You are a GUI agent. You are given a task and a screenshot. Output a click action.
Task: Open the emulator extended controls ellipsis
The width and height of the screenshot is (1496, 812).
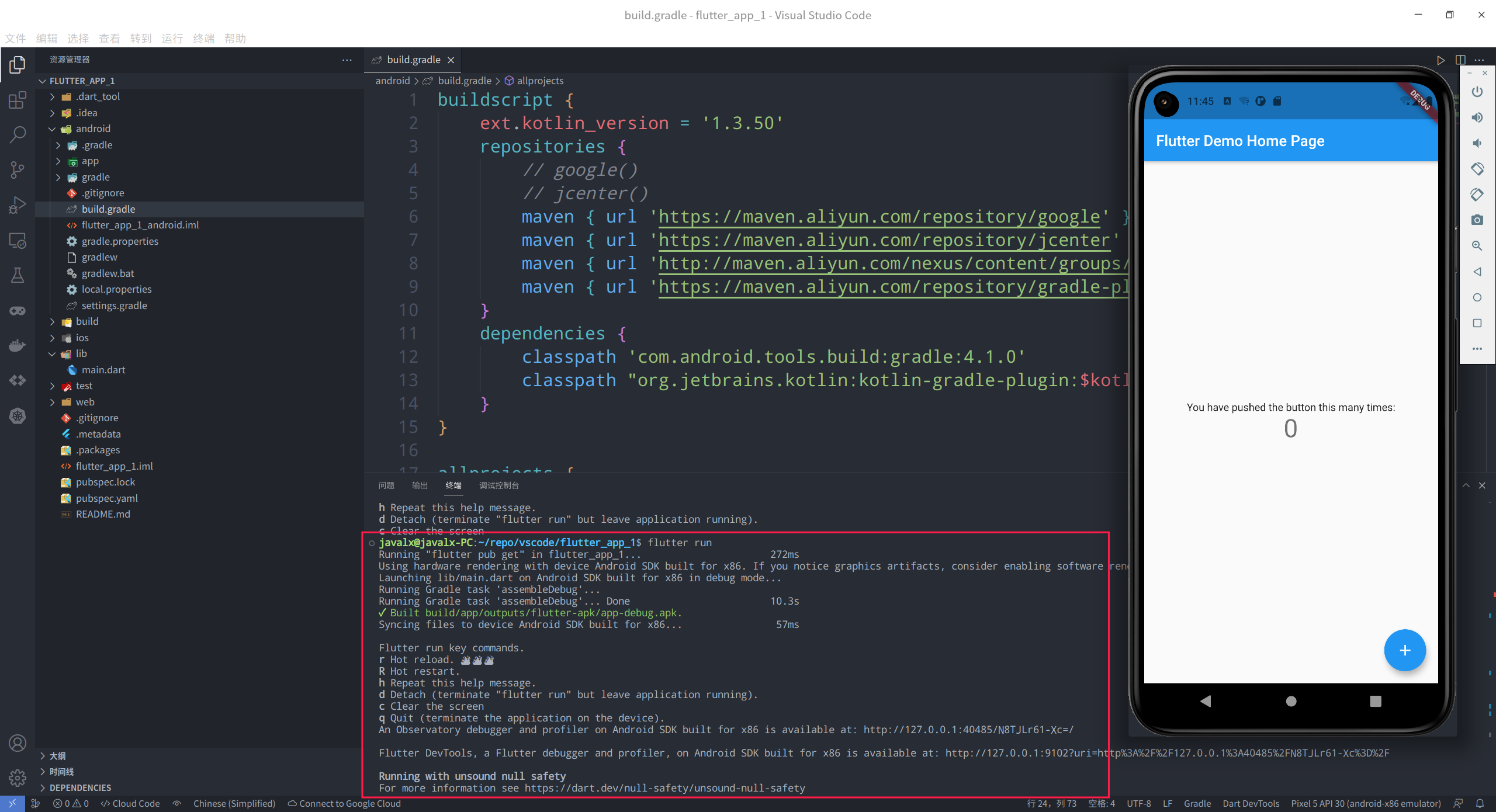(1477, 349)
